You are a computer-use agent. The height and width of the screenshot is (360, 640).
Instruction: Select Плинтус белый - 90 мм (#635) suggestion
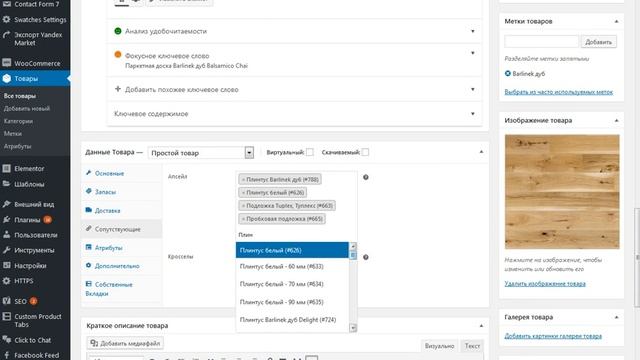tap(292, 302)
